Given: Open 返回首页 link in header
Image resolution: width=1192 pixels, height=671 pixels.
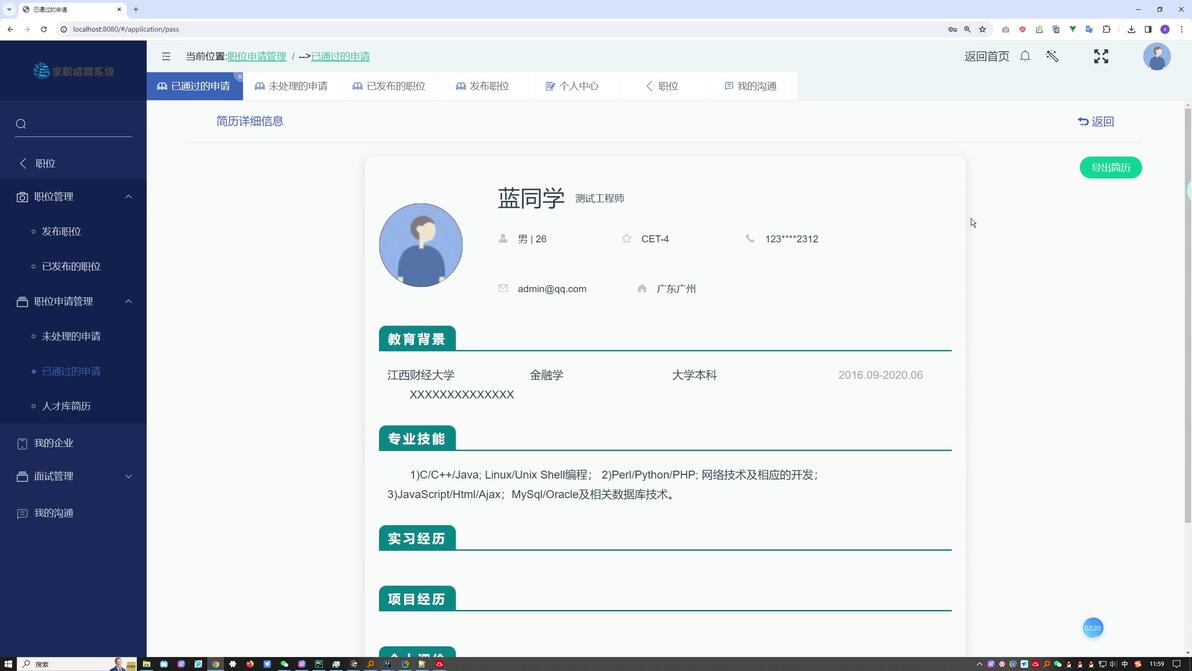Looking at the screenshot, I should [987, 56].
